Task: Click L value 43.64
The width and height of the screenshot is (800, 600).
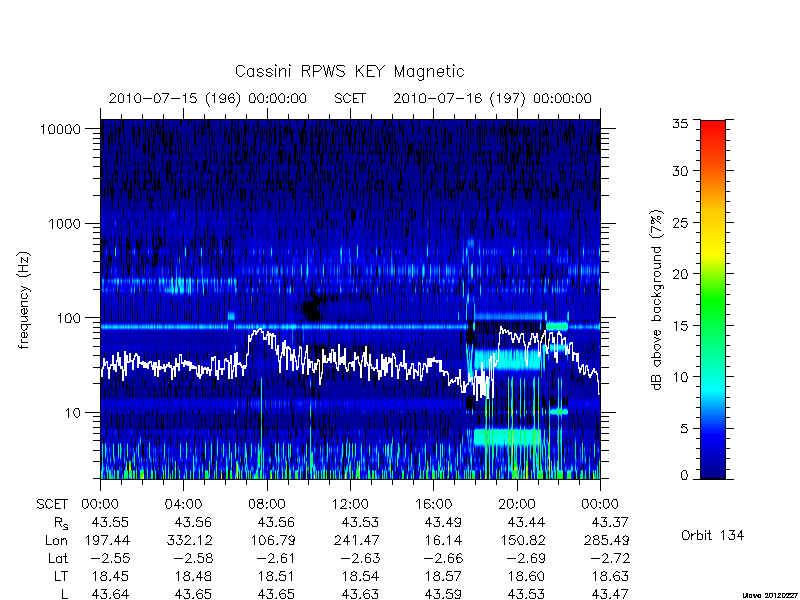Action: (x=110, y=594)
